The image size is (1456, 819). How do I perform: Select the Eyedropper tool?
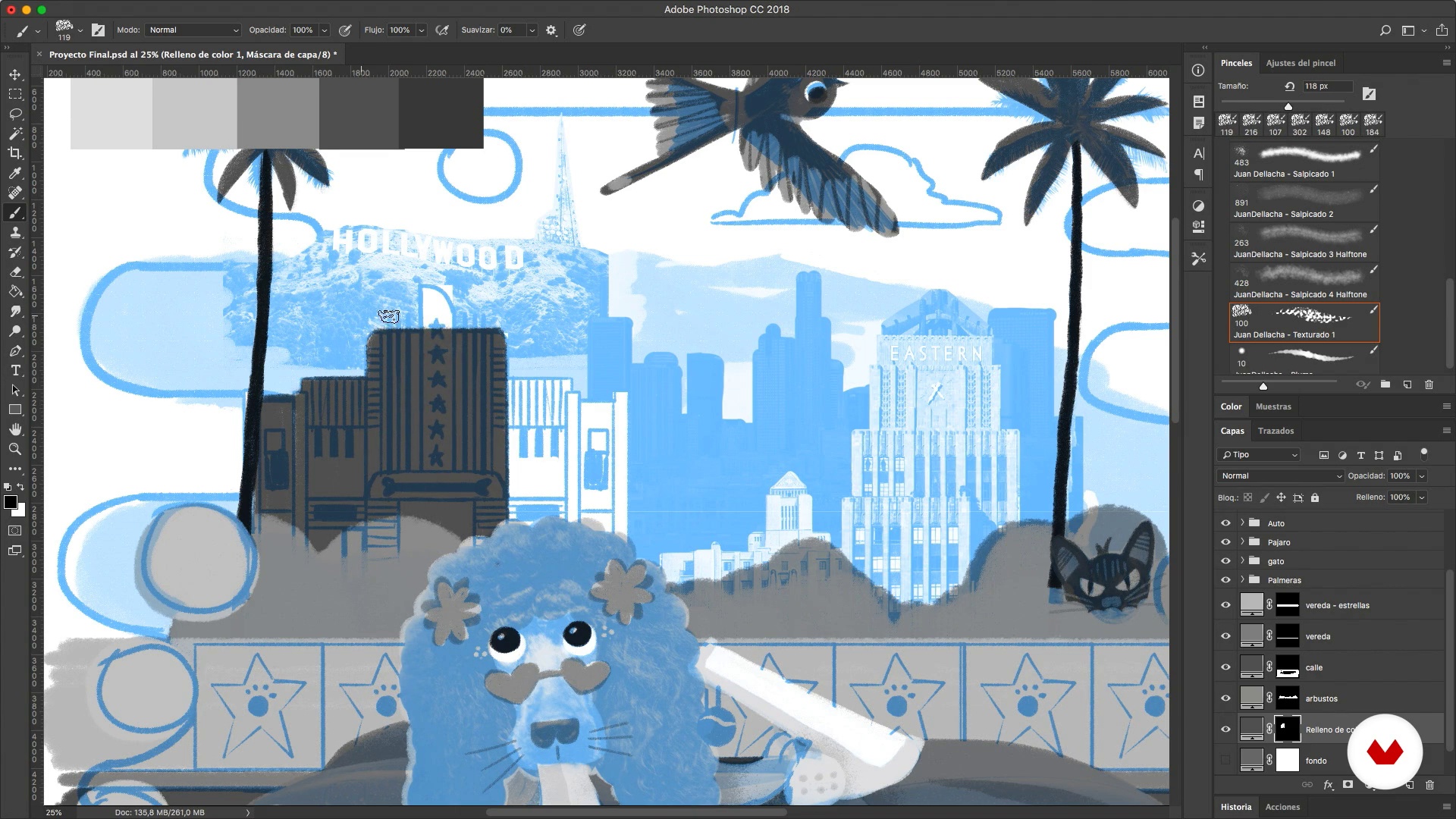coord(15,173)
